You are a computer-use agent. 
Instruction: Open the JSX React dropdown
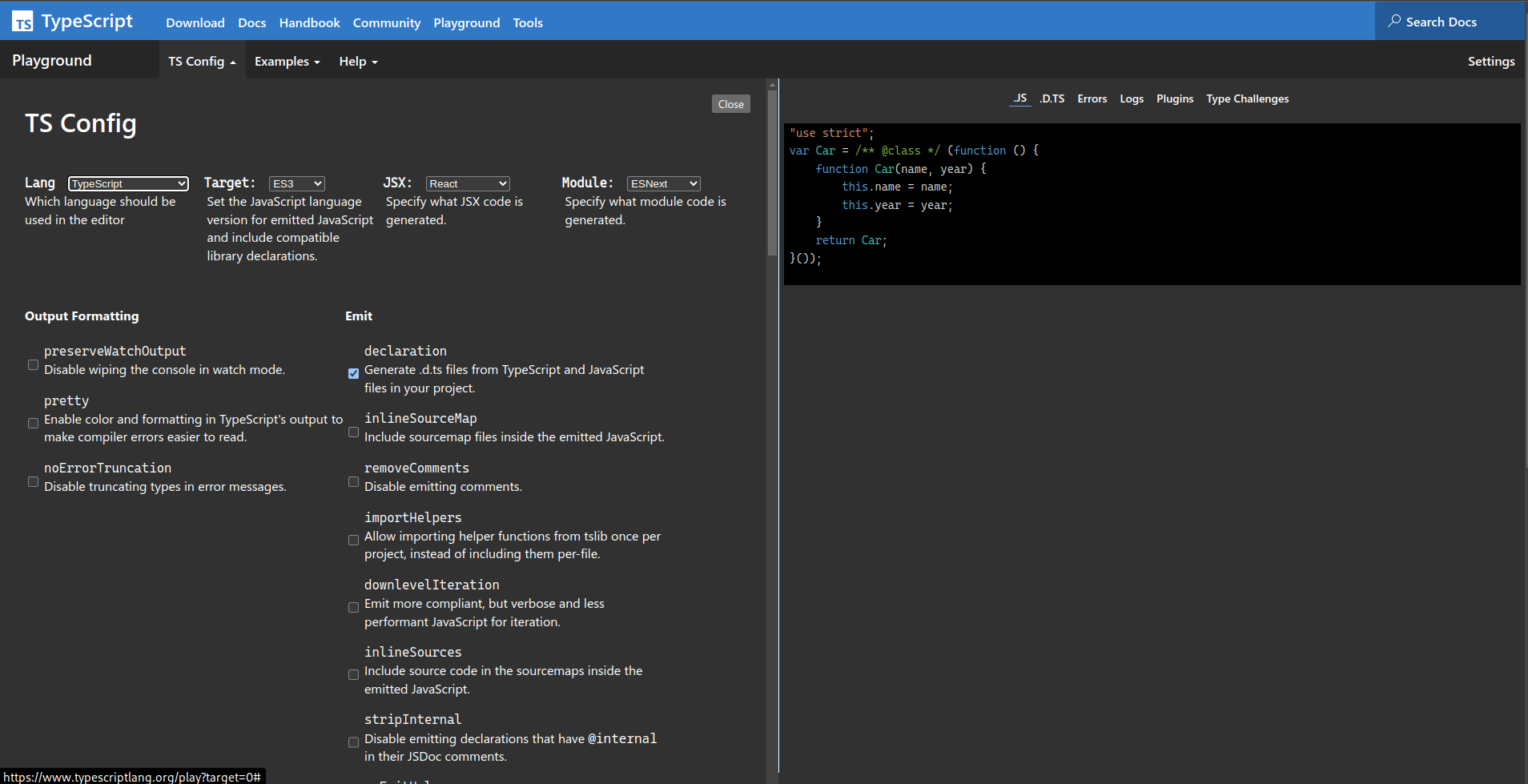[468, 183]
